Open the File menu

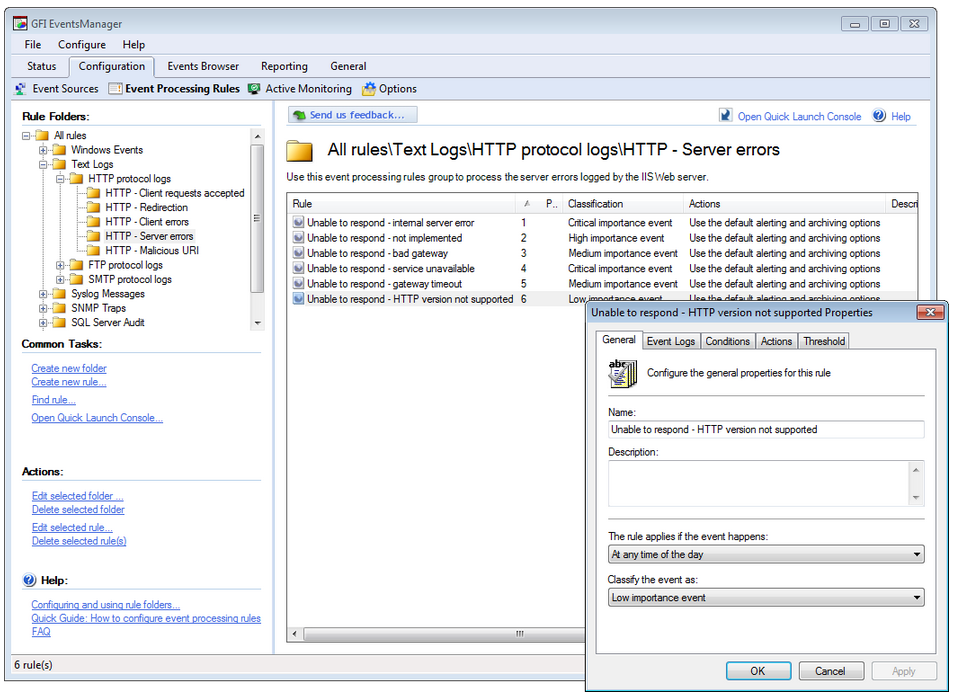[x=33, y=44]
